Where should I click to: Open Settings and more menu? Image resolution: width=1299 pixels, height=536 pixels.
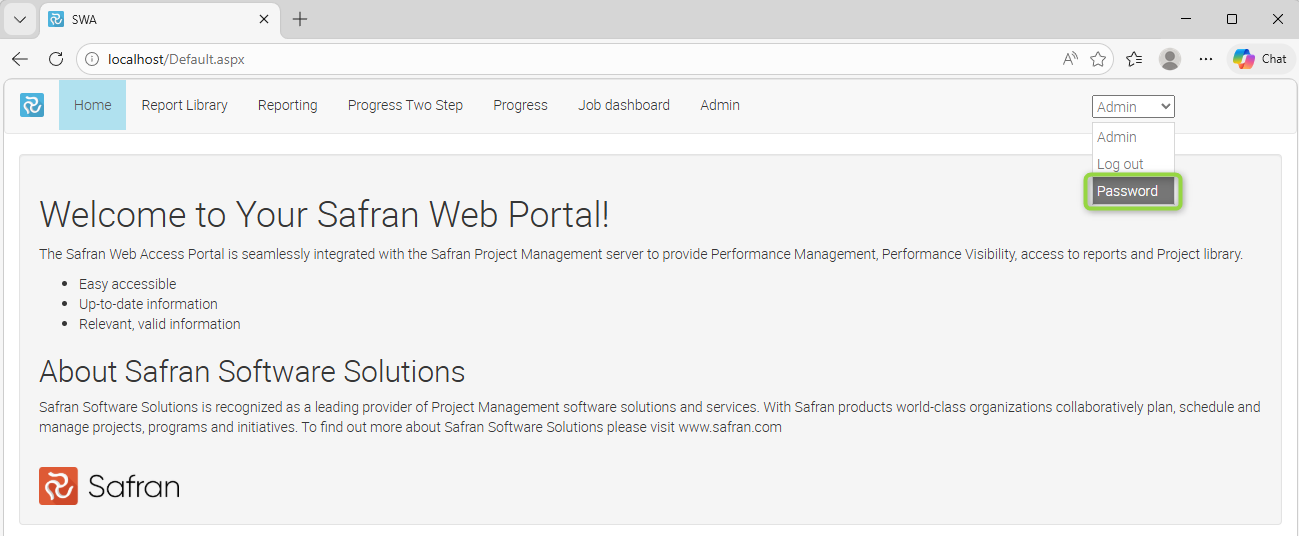coord(1206,59)
